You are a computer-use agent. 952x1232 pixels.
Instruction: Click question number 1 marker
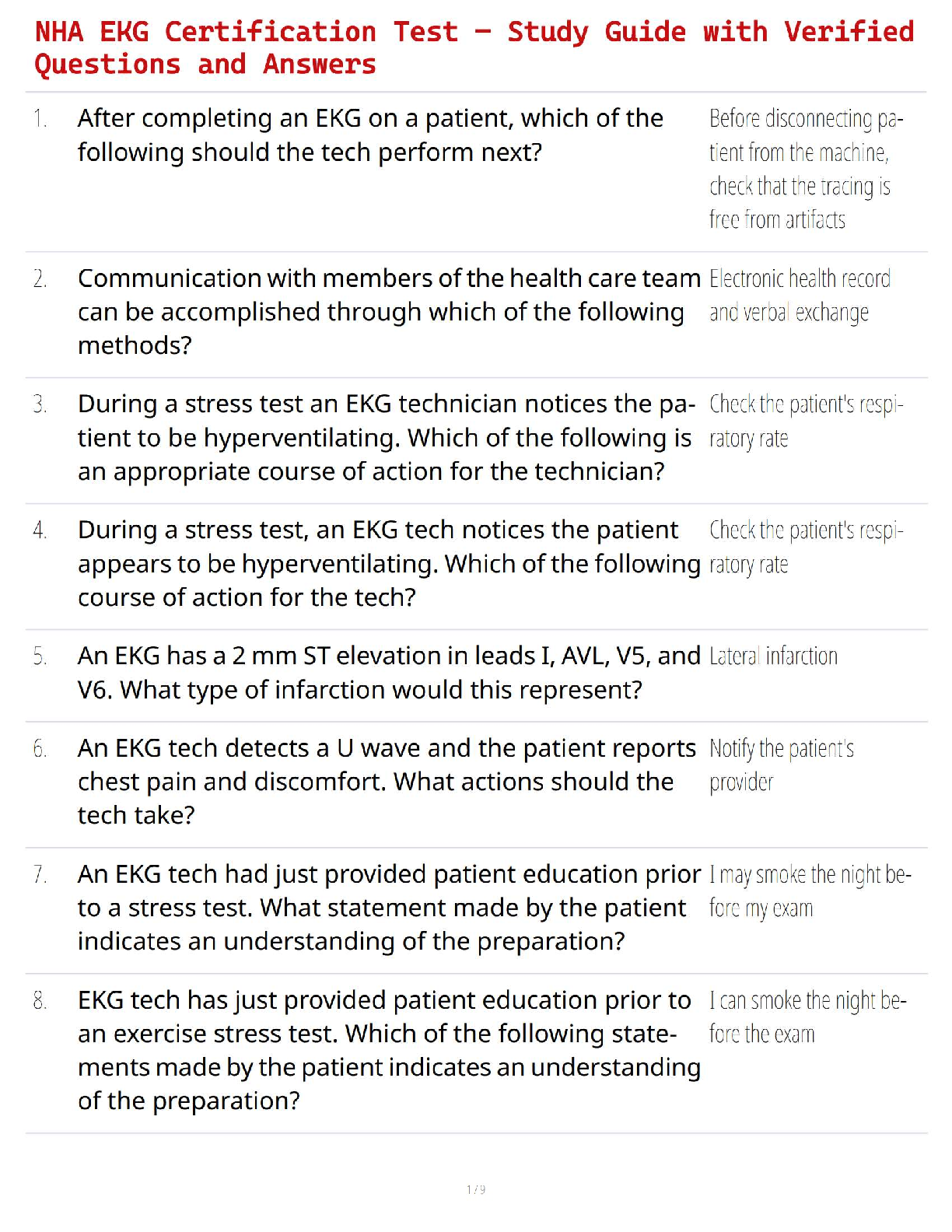coord(40,119)
